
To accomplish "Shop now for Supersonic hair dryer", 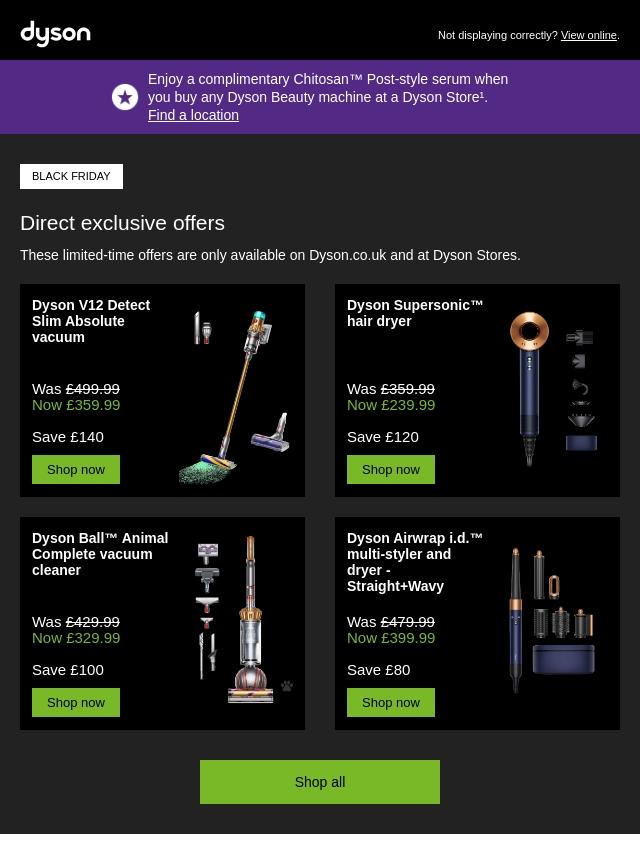I will pos(391,470).
